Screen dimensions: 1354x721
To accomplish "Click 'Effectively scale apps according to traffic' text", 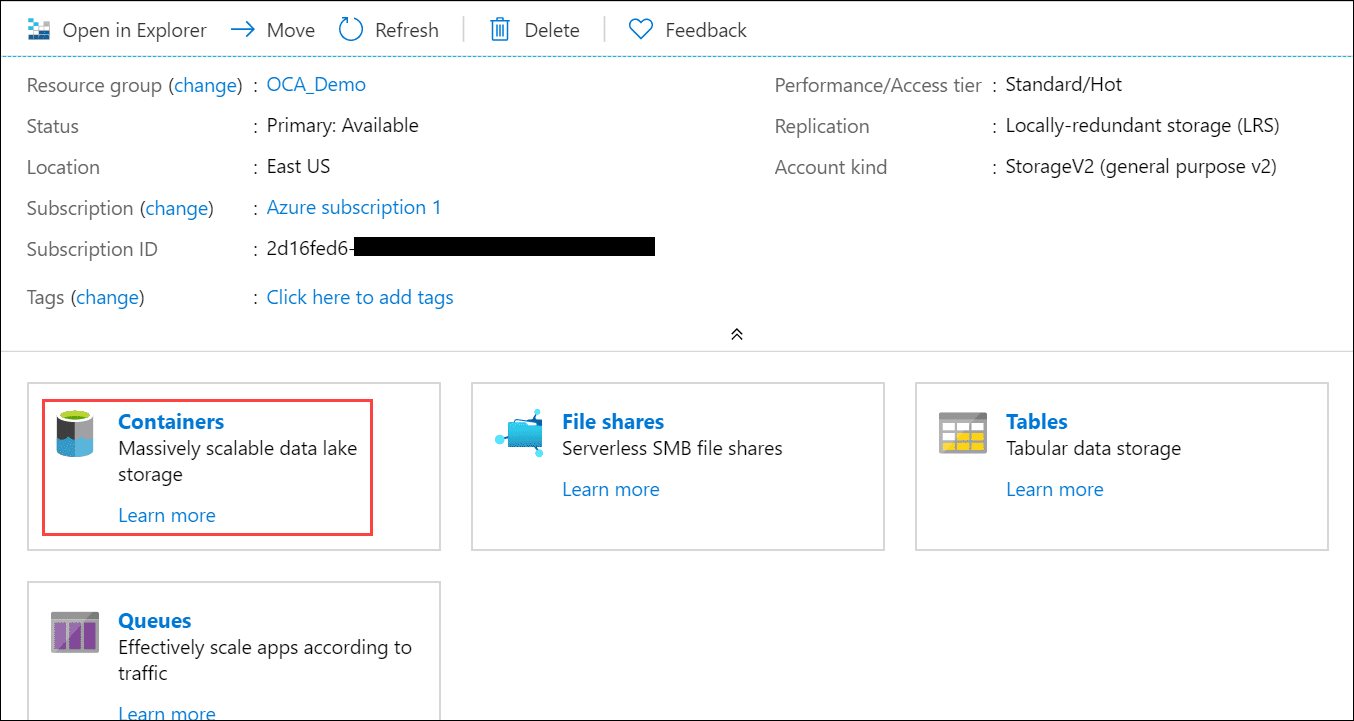I will coord(265,660).
